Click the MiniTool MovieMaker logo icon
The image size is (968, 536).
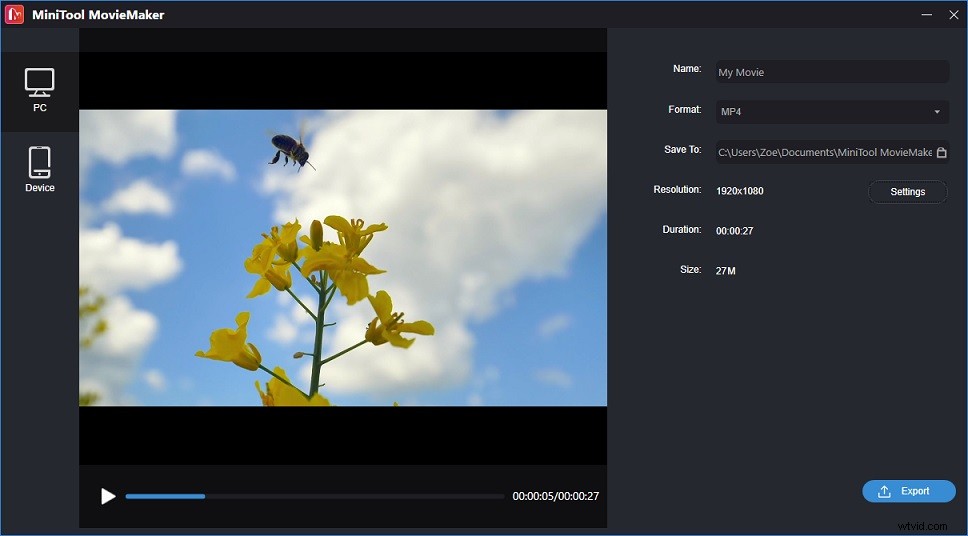click(x=14, y=14)
